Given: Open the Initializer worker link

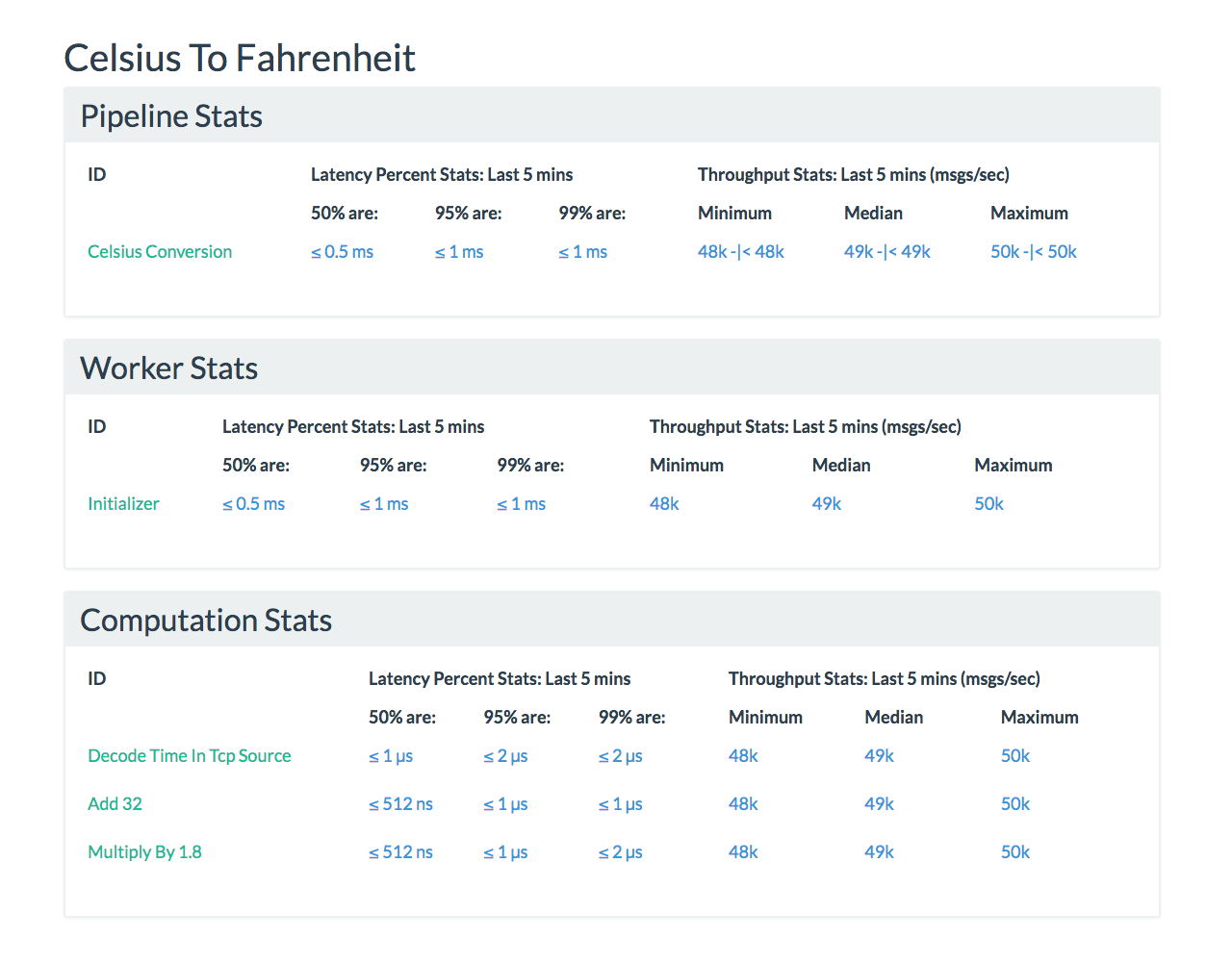Looking at the screenshot, I should 123,504.
